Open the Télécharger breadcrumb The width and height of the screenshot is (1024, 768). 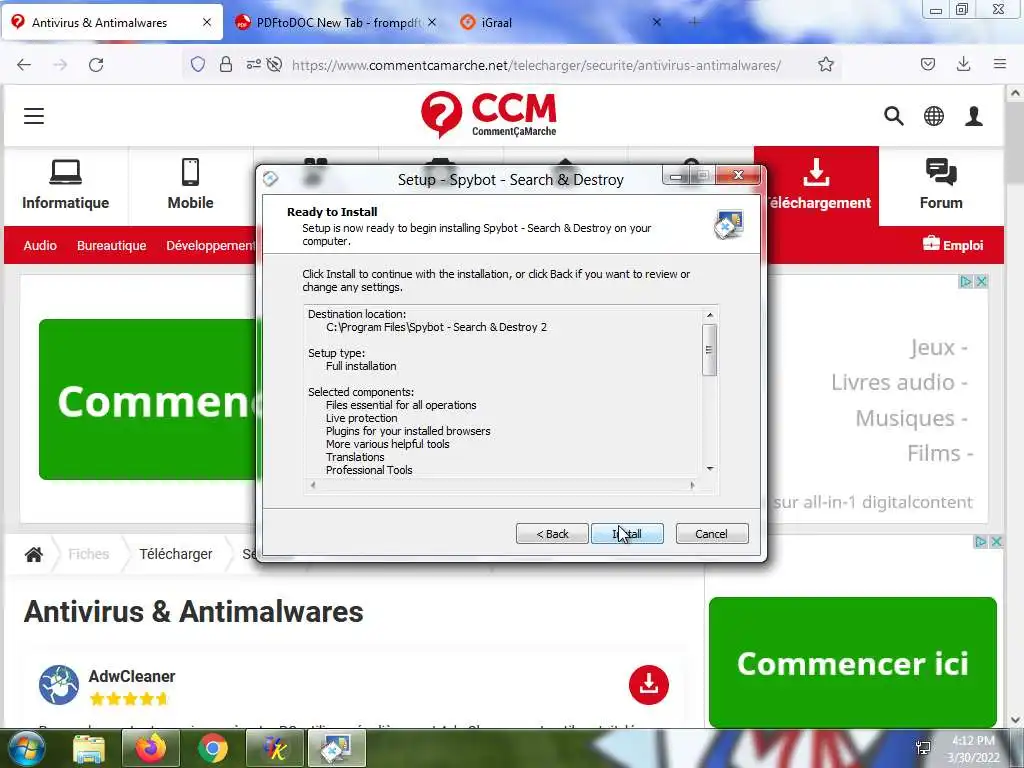click(x=176, y=554)
